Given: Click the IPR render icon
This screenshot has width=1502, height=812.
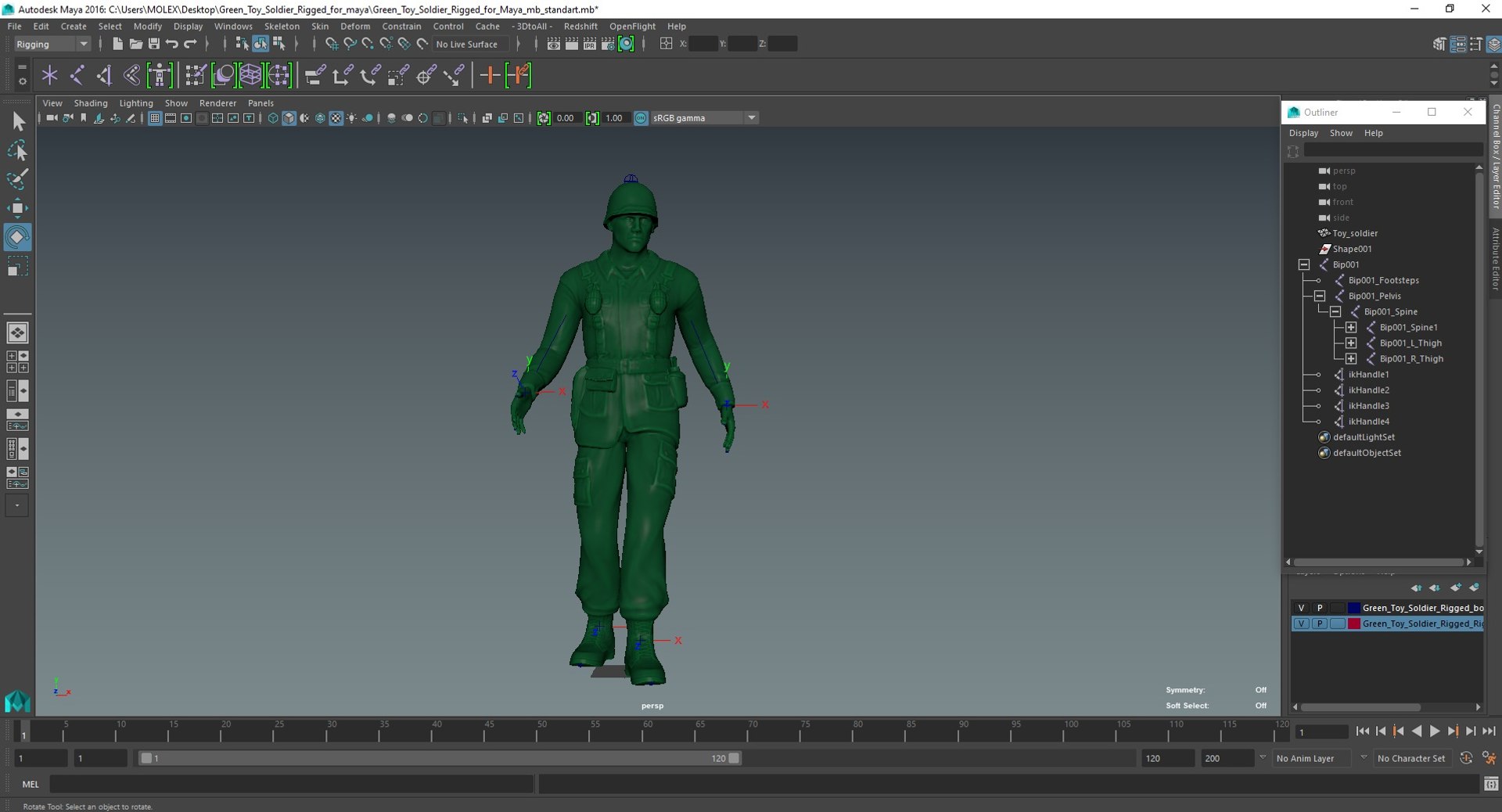Looking at the screenshot, I should pyautogui.click(x=590, y=44).
